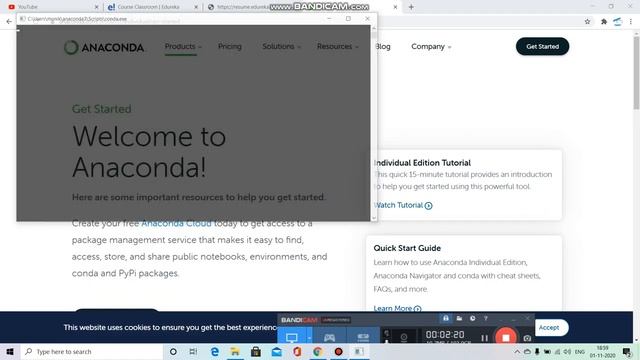640x360 pixels.
Task: Bookmark this page with the star icon
Action: point(587,22)
